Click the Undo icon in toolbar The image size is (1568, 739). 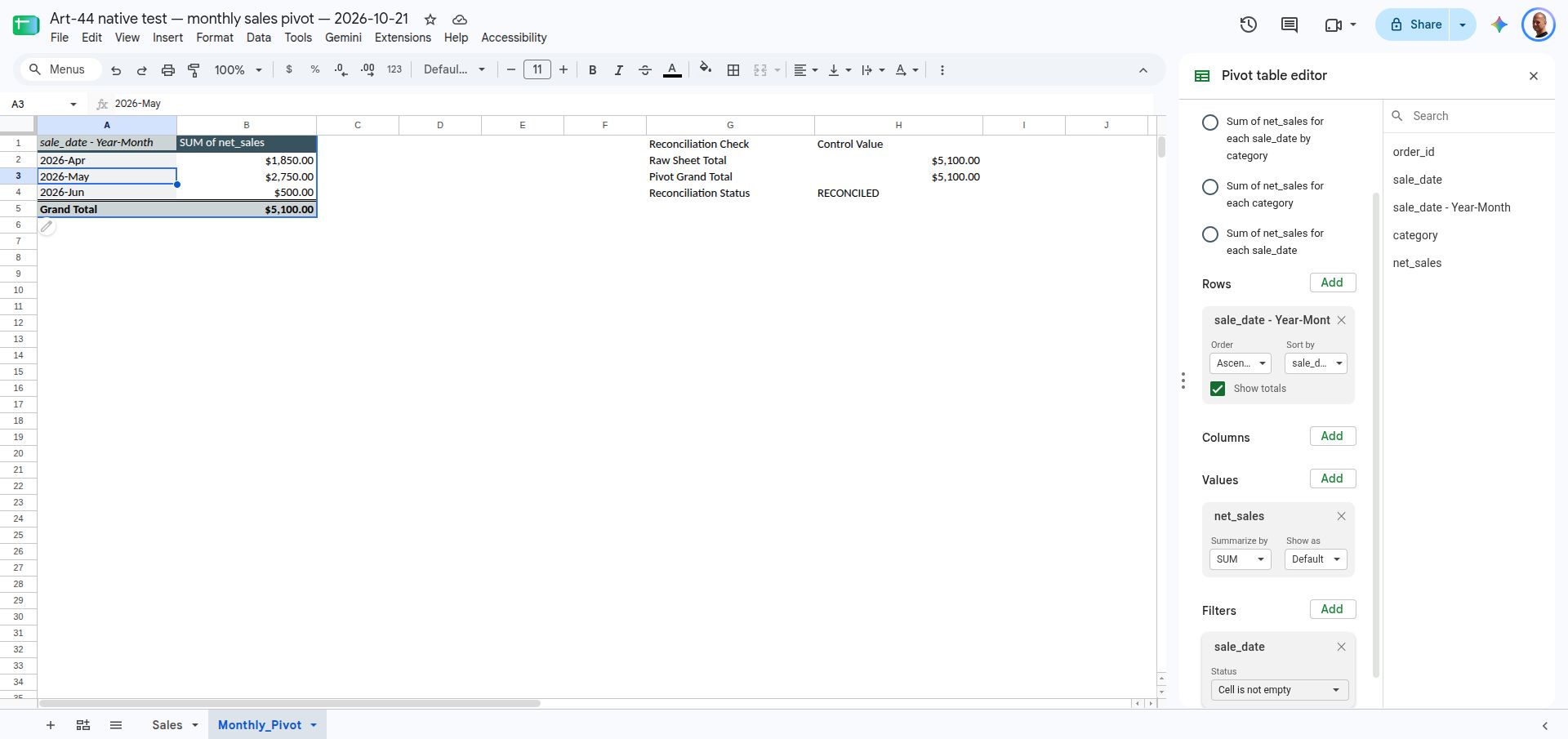tap(116, 70)
